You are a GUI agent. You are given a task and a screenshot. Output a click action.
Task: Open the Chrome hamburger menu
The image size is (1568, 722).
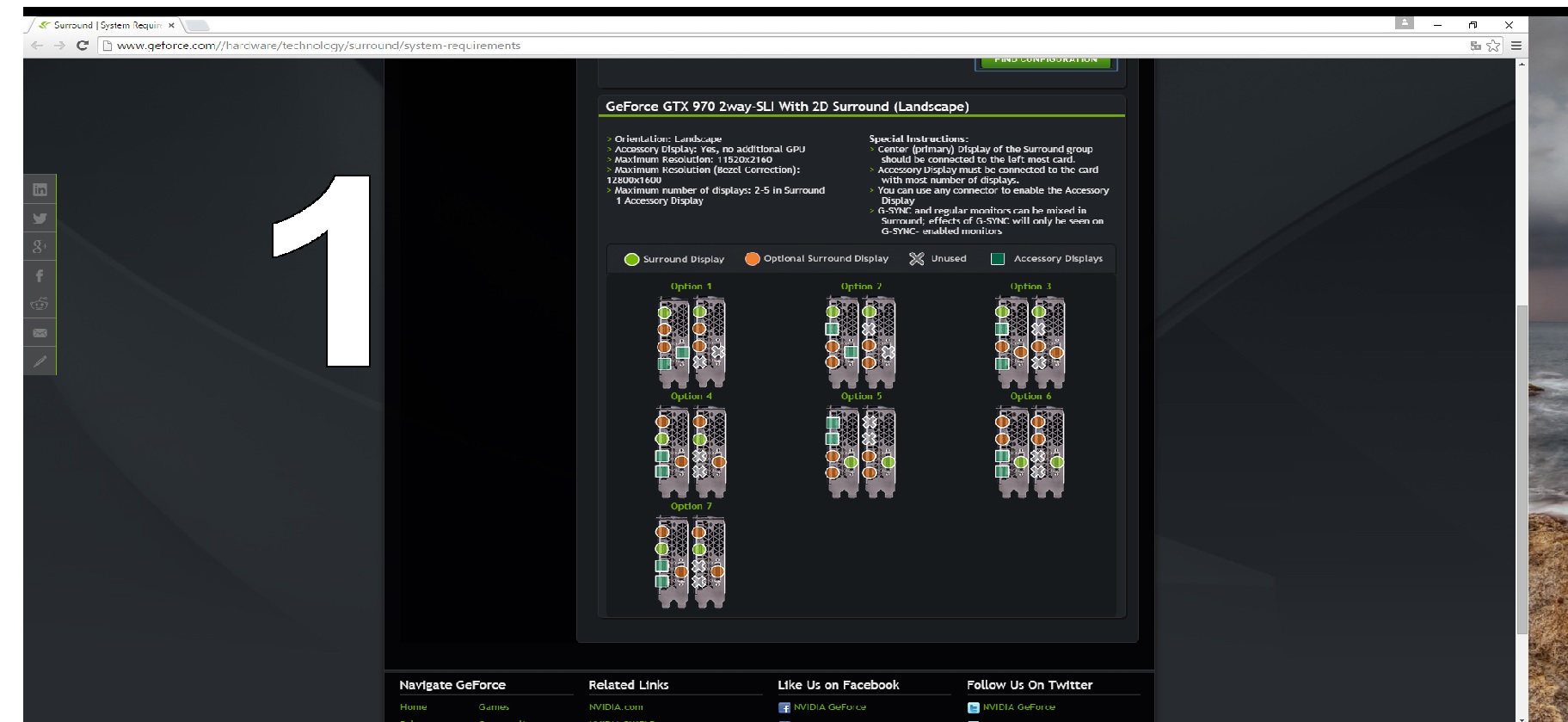[1516, 46]
